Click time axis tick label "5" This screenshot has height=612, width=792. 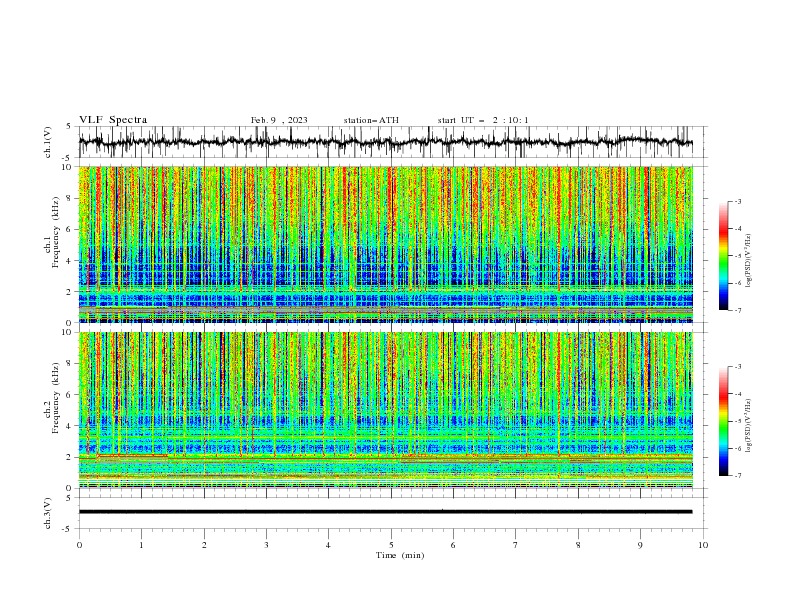pyautogui.click(x=391, y=545)
